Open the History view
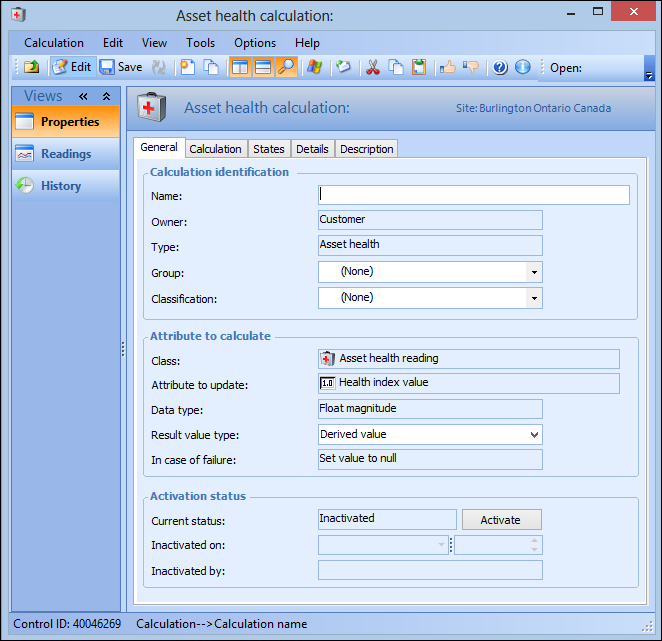The width and height of the screenshot is (662, 641). (x=60, y=186)
